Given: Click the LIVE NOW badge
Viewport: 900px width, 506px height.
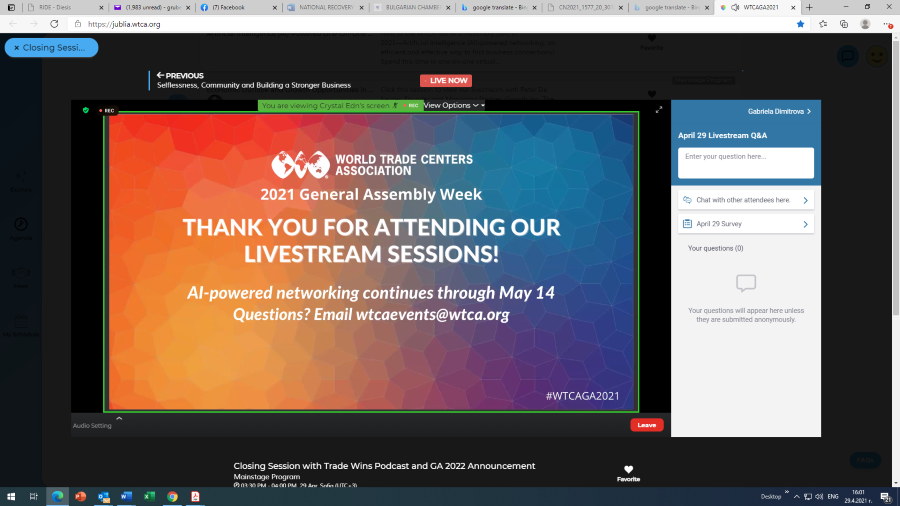Looking at the screenshot, I should [x=446, y=81].
